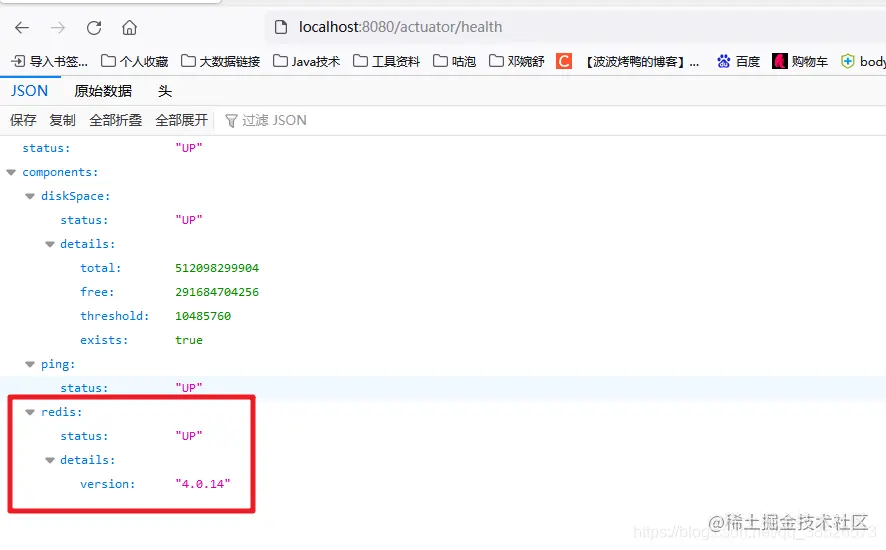Open the 邓婉舒 bookmark folder
This screenshot has width=886, height=550.
pyautogui.click(x=516, y=61)
